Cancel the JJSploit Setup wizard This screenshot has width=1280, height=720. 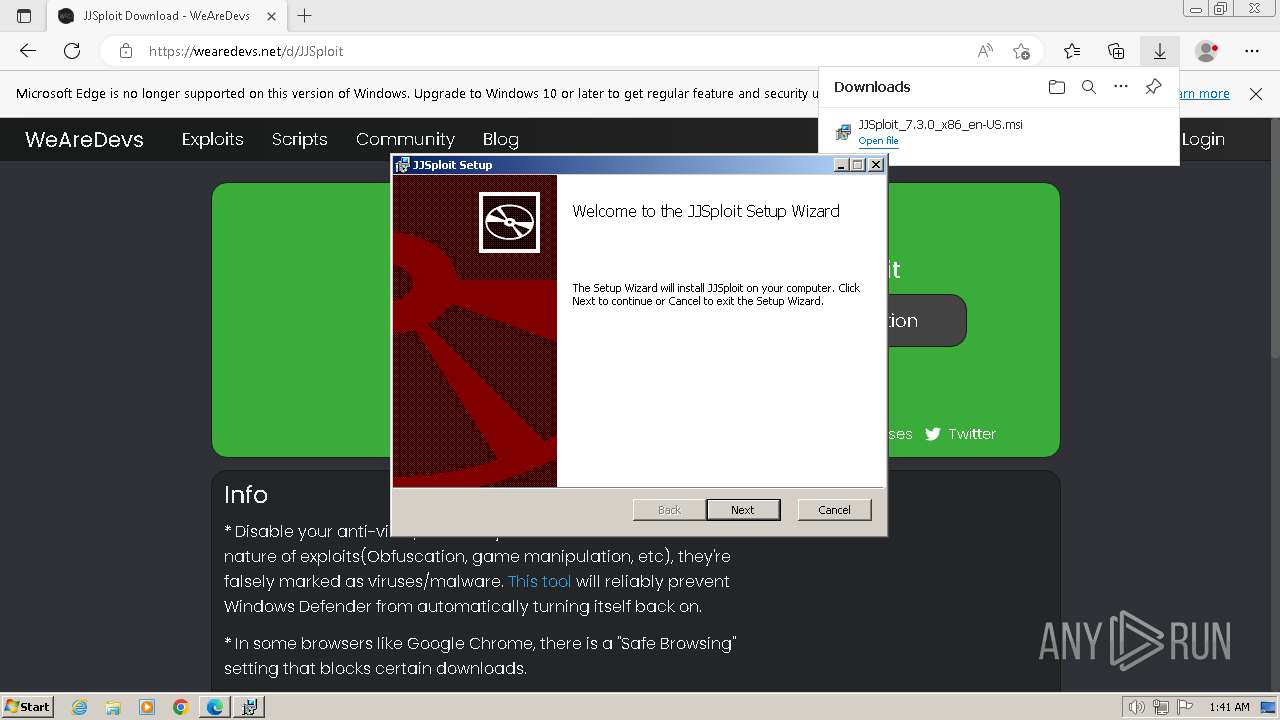pyautogui.click(x=834, y=510)
